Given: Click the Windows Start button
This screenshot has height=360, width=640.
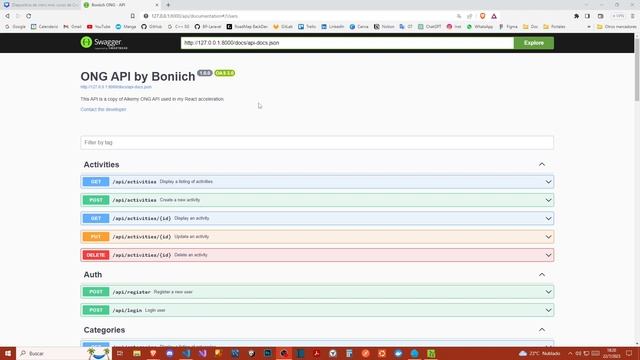Looking at the screenshot, I should 8,353.
